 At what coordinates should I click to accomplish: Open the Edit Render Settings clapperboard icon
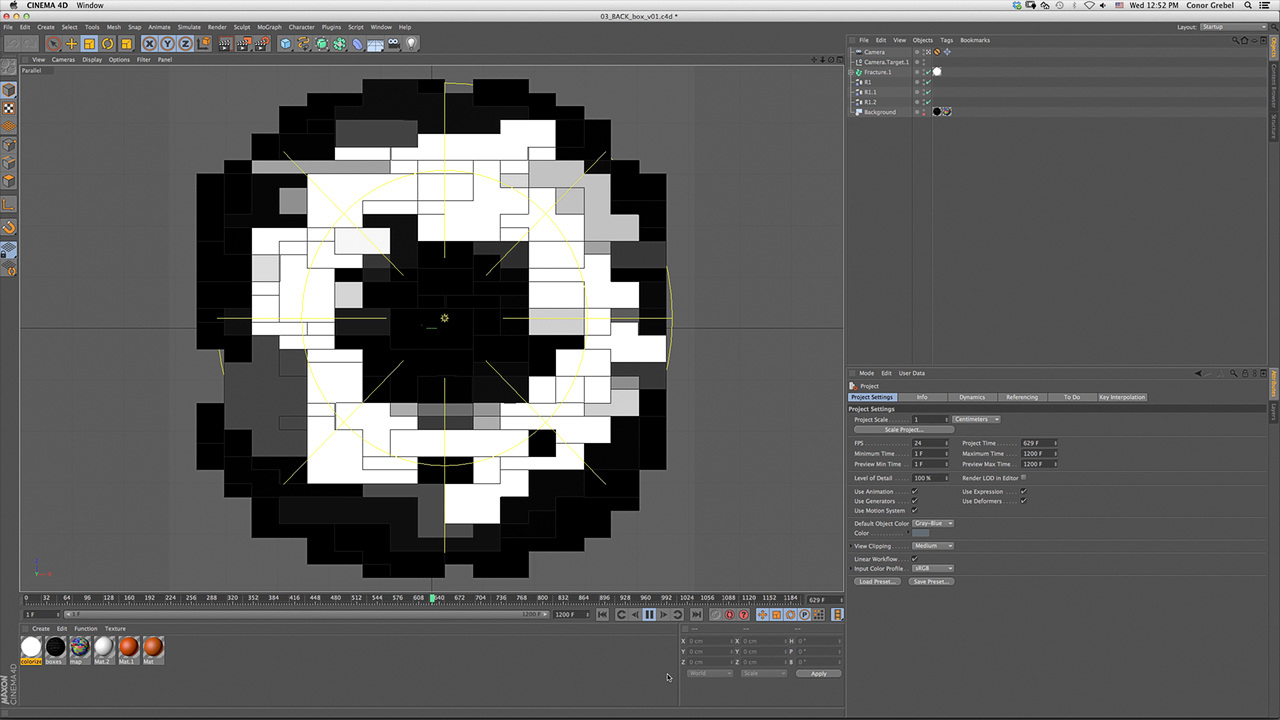point(262,44)
